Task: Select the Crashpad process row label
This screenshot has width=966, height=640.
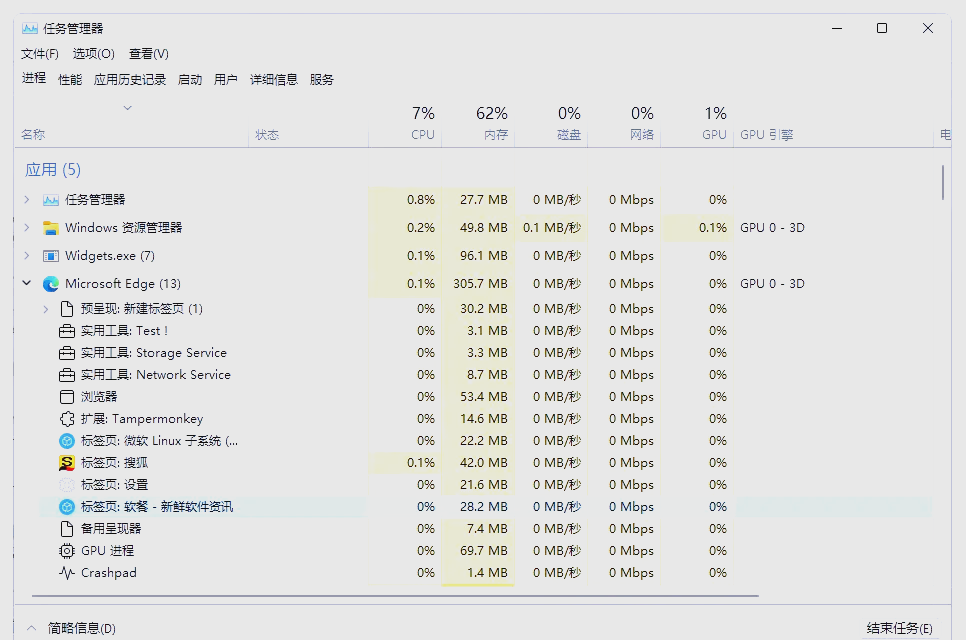Action: pyautogui.click(x=108, y=573)
